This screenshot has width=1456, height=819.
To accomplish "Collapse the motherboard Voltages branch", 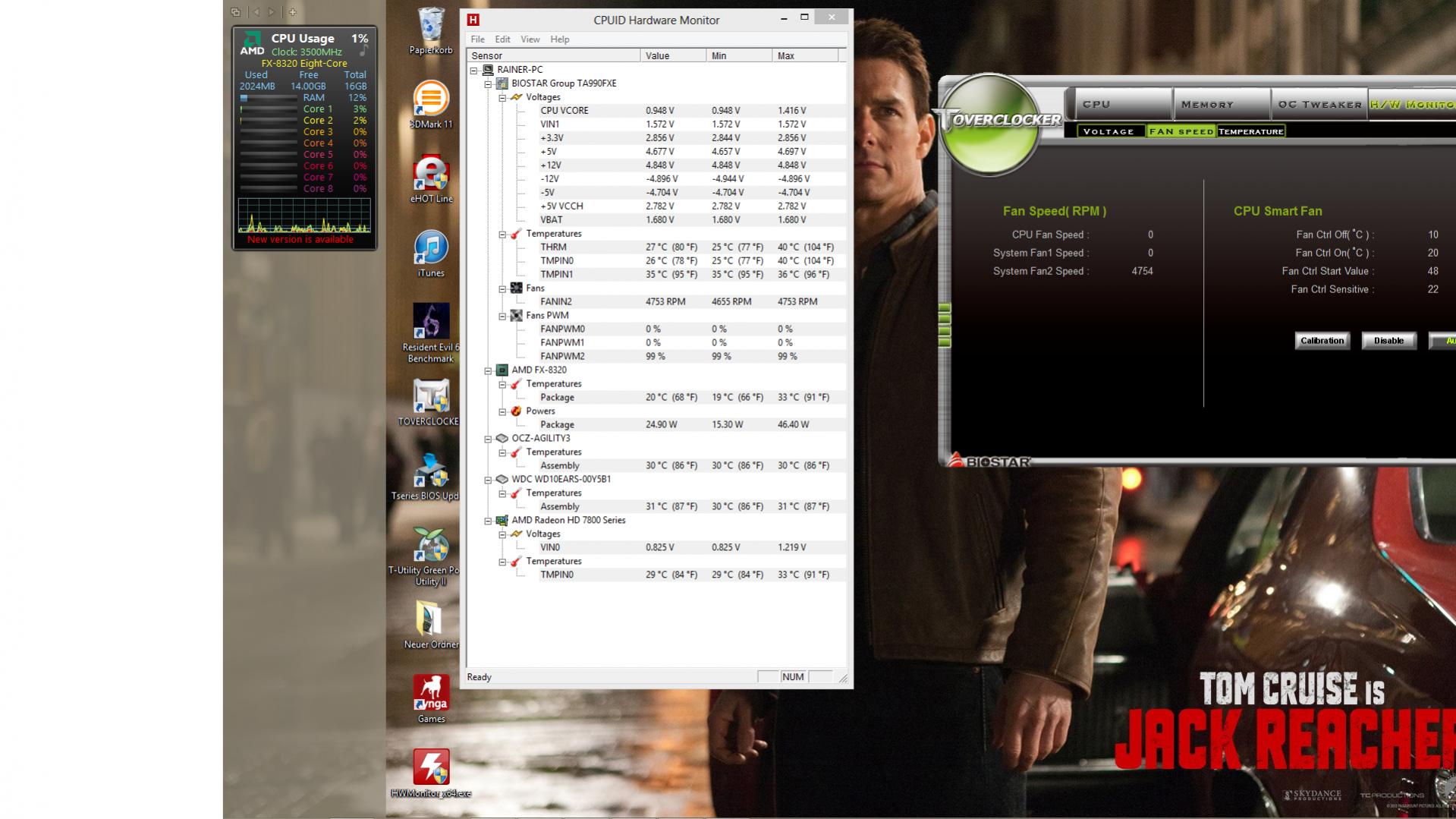I will coord(502,97).
